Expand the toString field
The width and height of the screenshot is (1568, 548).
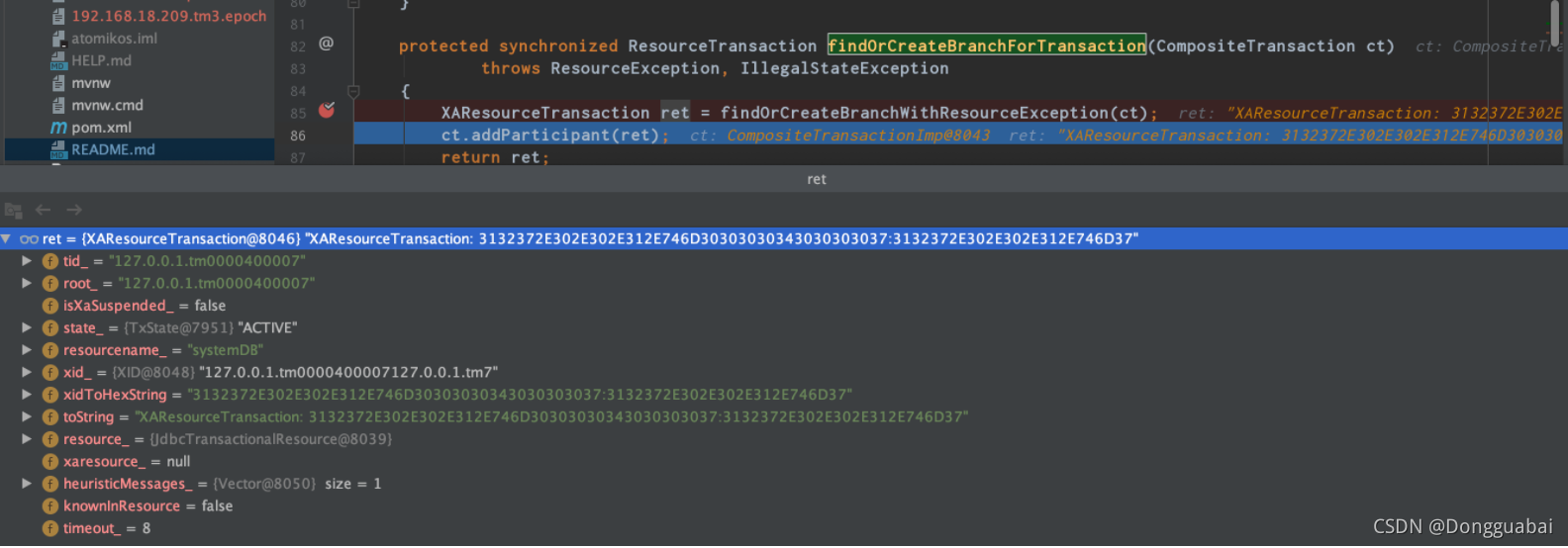[27, 417]
